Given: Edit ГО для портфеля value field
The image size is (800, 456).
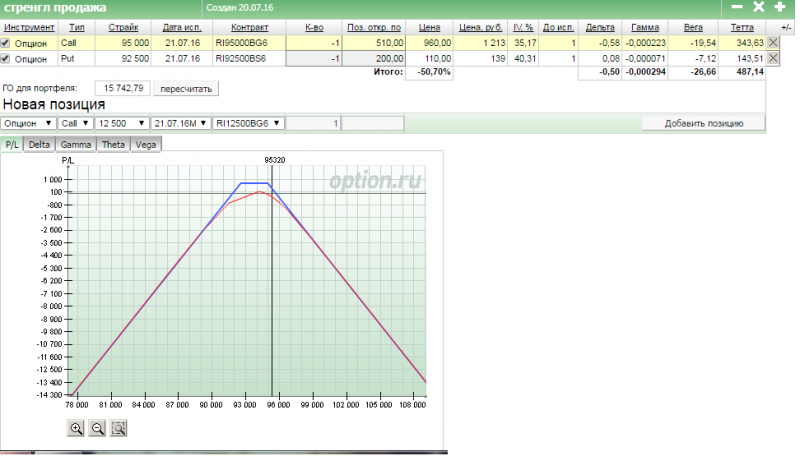Looking at the screenshot, I should pyautogui.click(x=123, y=88).
